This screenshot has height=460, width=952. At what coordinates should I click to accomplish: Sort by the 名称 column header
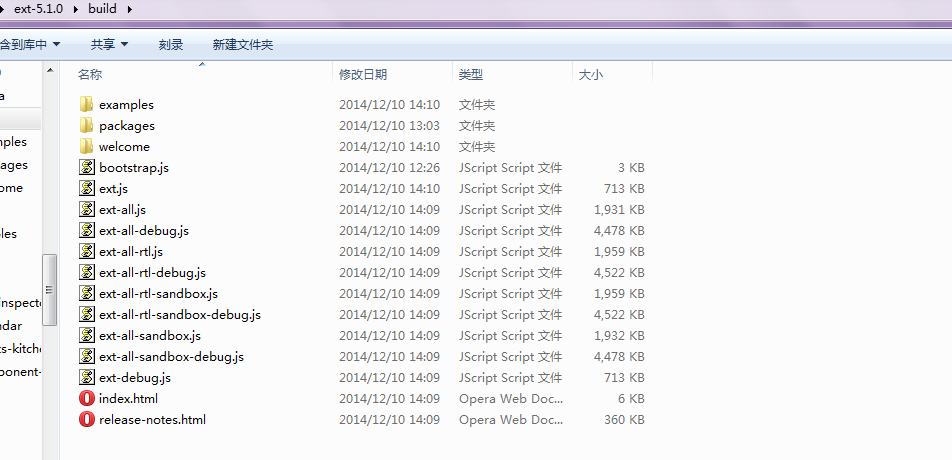[203, 75]
